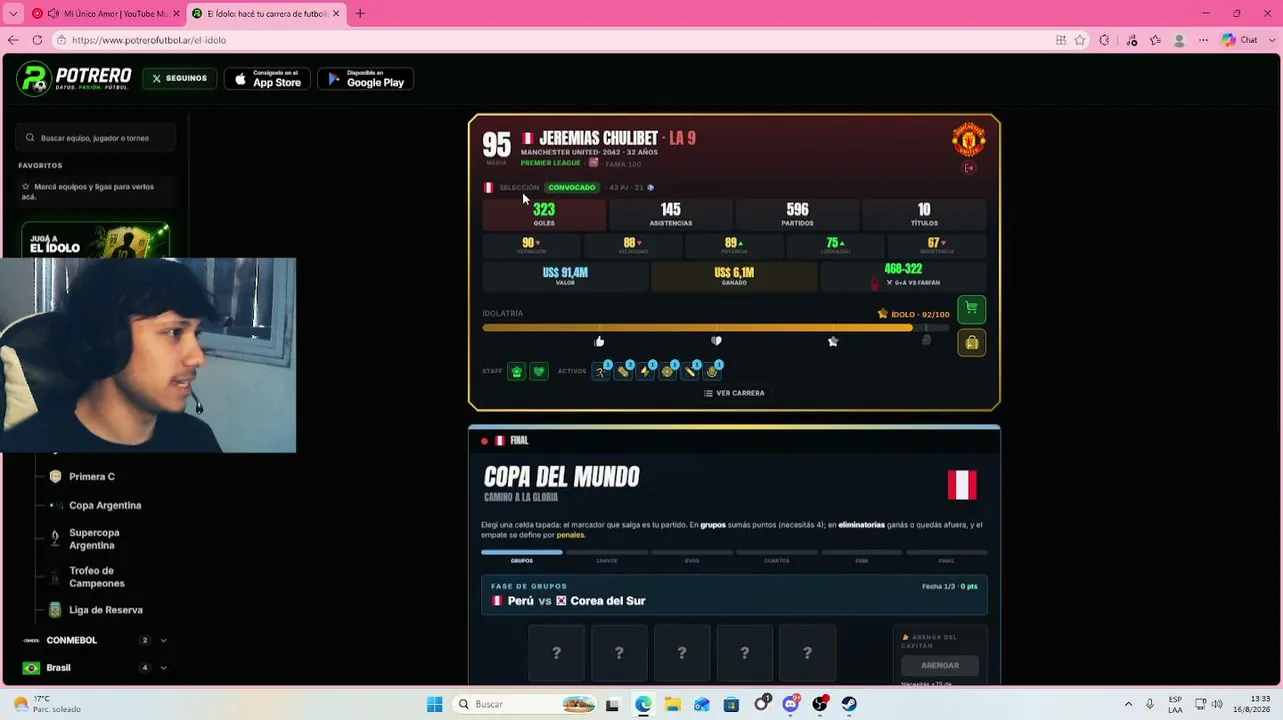Click the Manchester United club crest

pyautogui.click(x=968, y=140)
